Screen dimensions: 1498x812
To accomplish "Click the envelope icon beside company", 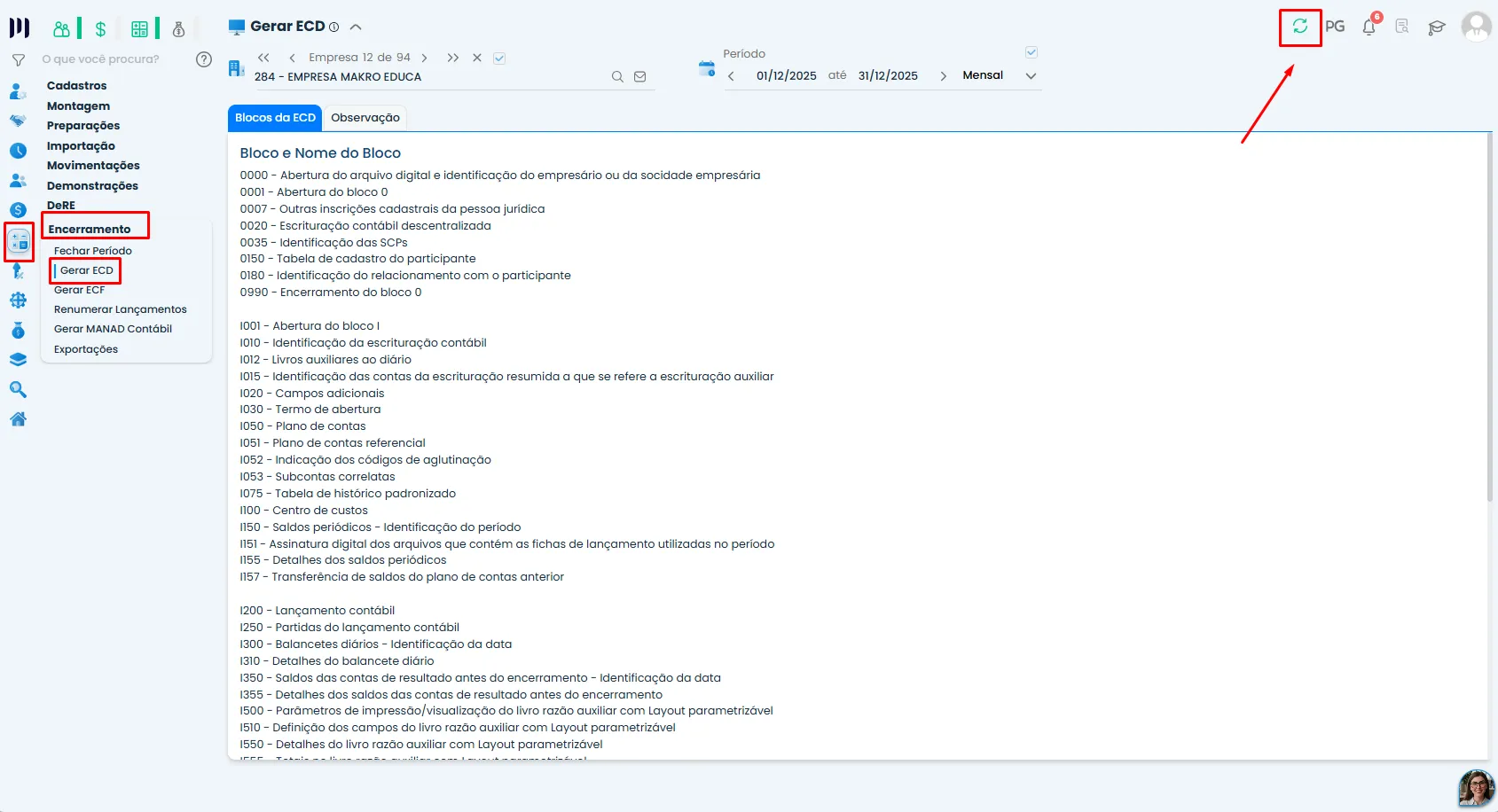I will pyautogui.click(x=640, y=77).
